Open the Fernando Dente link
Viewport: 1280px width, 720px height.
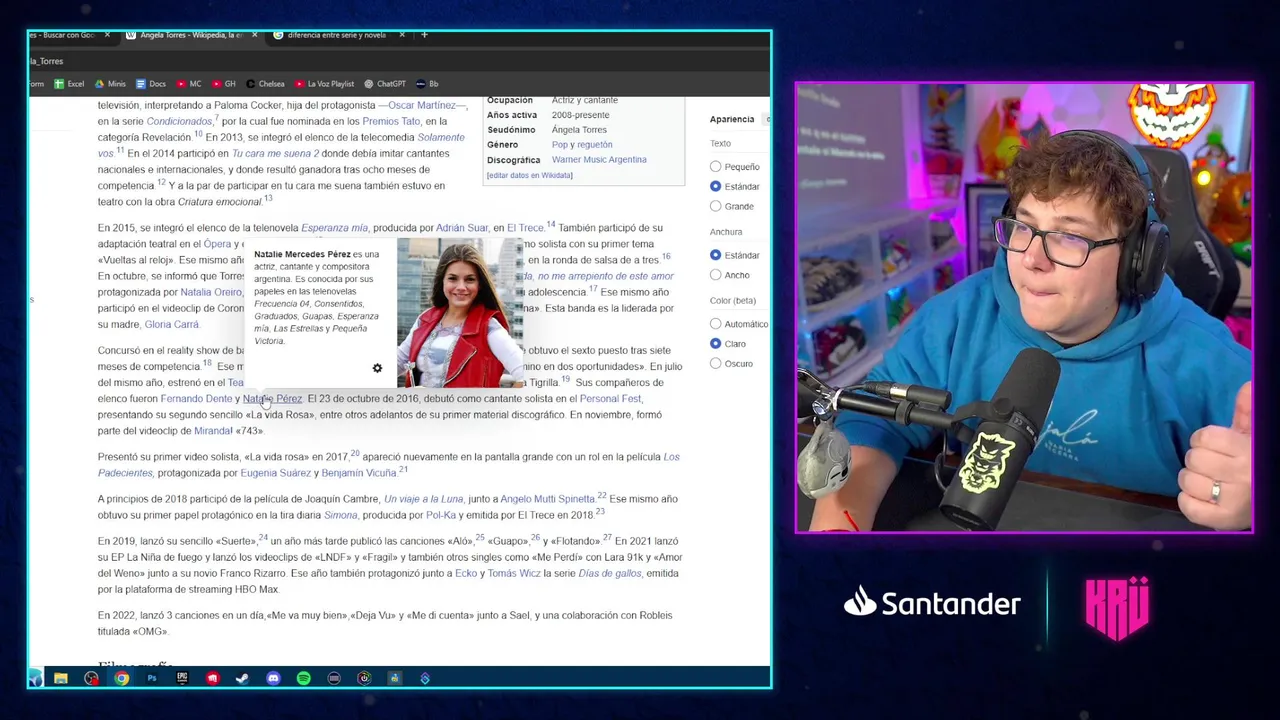[196, 399]
